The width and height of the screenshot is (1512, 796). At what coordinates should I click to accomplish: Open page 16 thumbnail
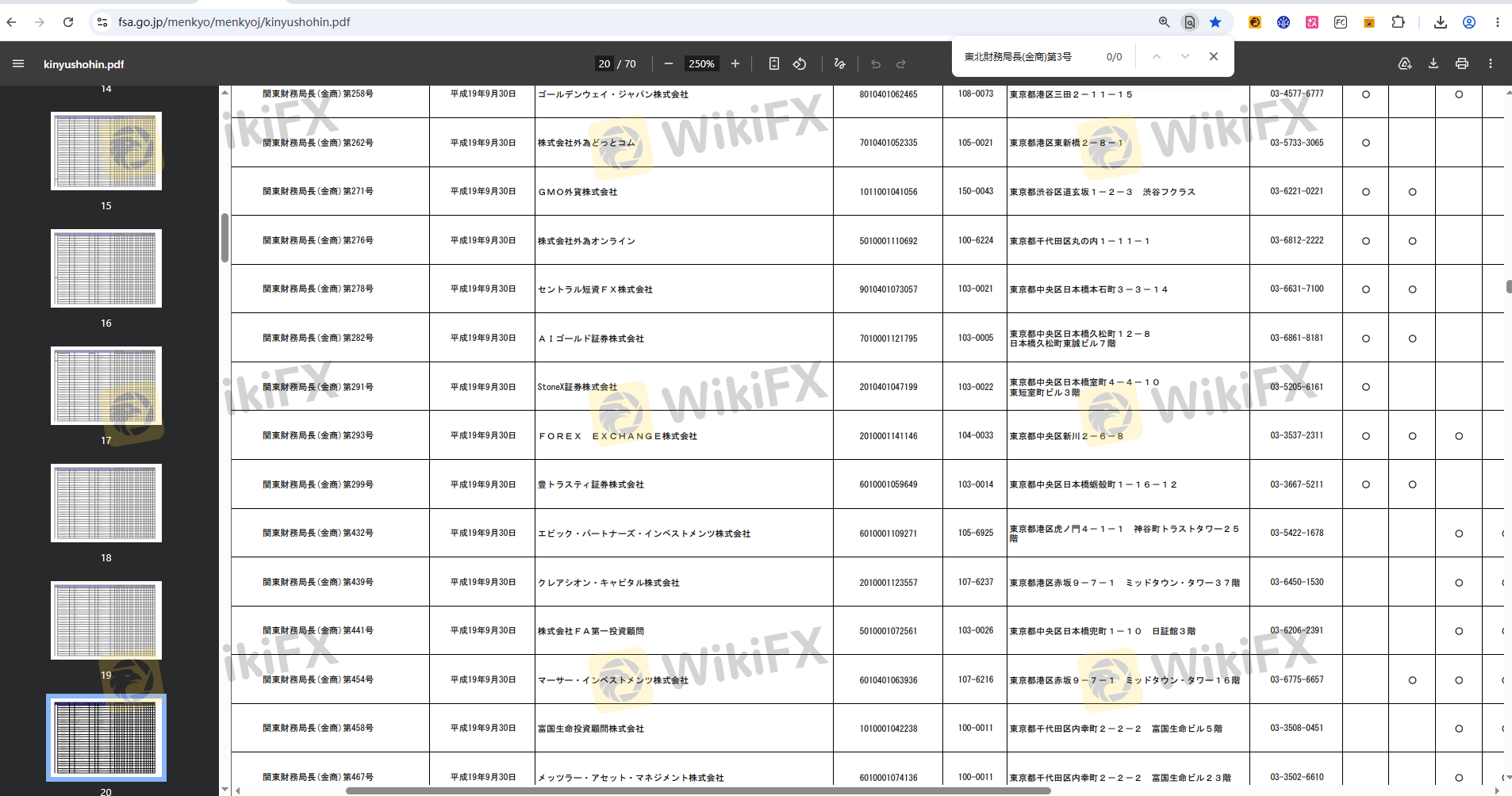point(106,268)
